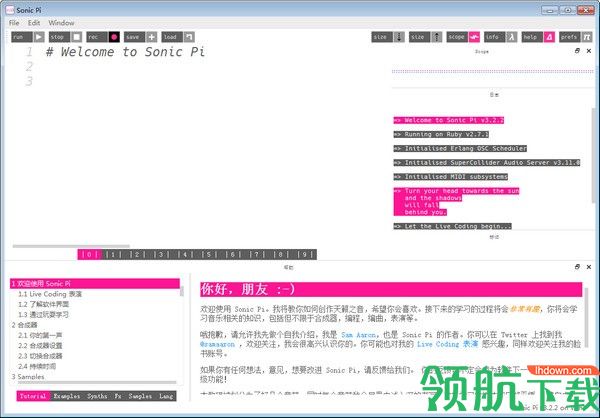
Task: Select the Samples help tab
Action: pyautogui.click(x=140, y=396)
